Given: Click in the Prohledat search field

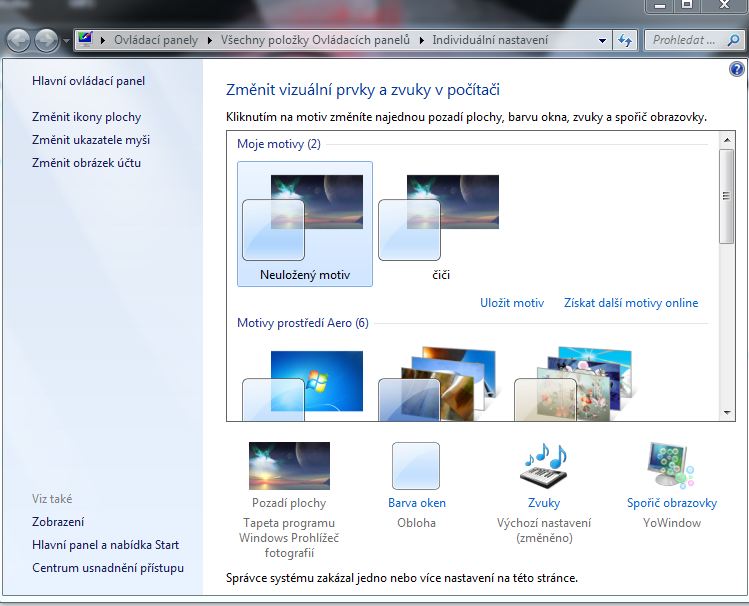Looking at the screenshot, I should pyautogui.click(x=685, y=41).
